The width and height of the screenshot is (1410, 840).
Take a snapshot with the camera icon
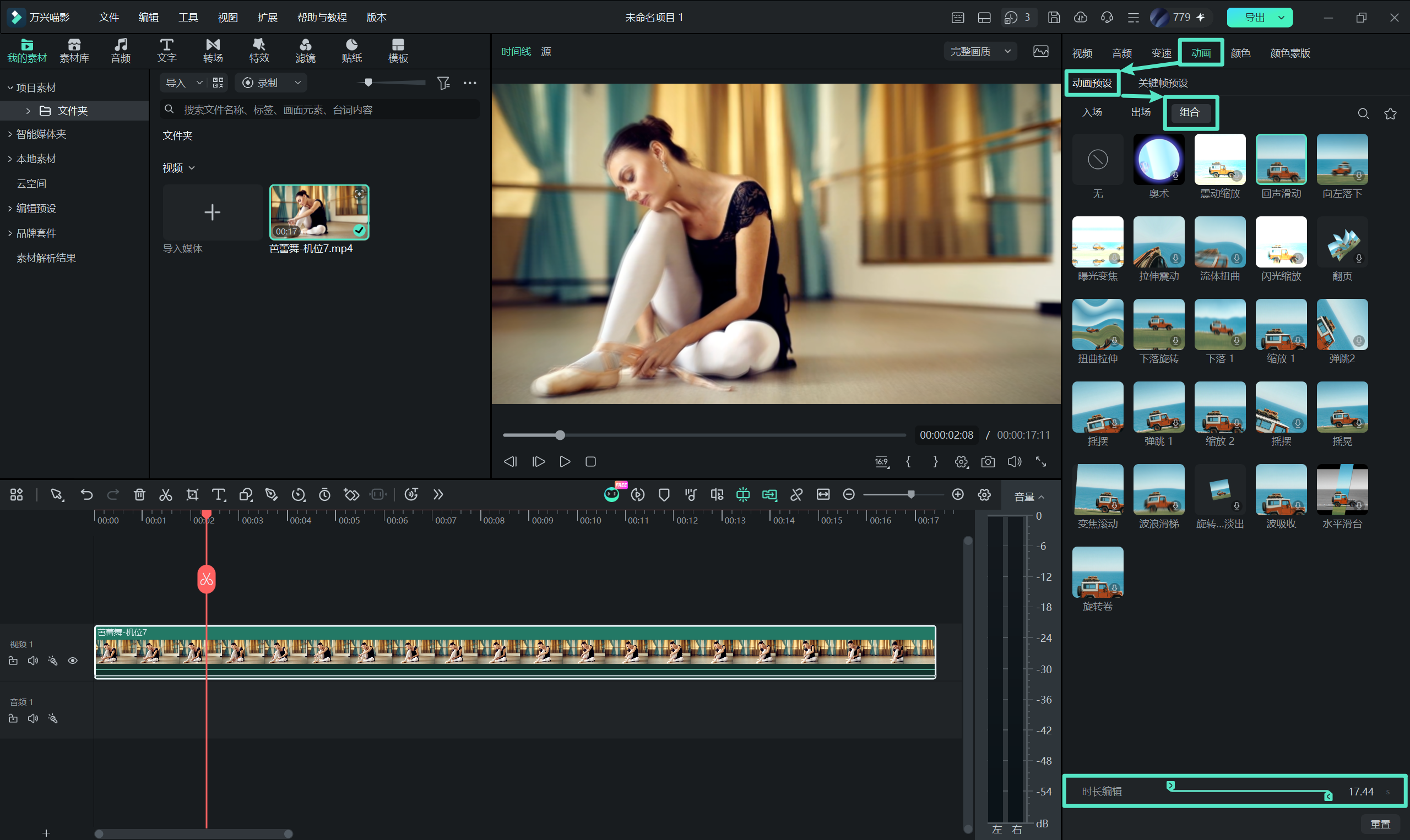coord(988,462)
